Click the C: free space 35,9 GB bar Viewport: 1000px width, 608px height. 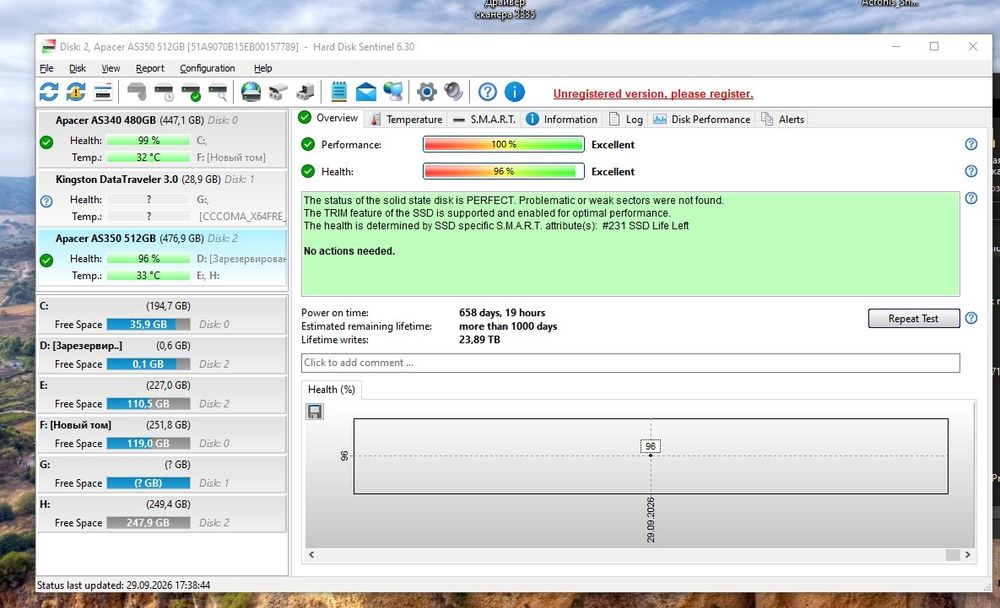pyautogui.click(x=148, y=324)
